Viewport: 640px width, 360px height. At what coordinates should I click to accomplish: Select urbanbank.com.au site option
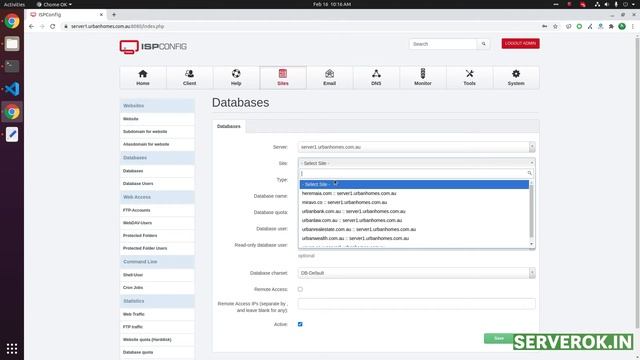click(x=414, y=211)
